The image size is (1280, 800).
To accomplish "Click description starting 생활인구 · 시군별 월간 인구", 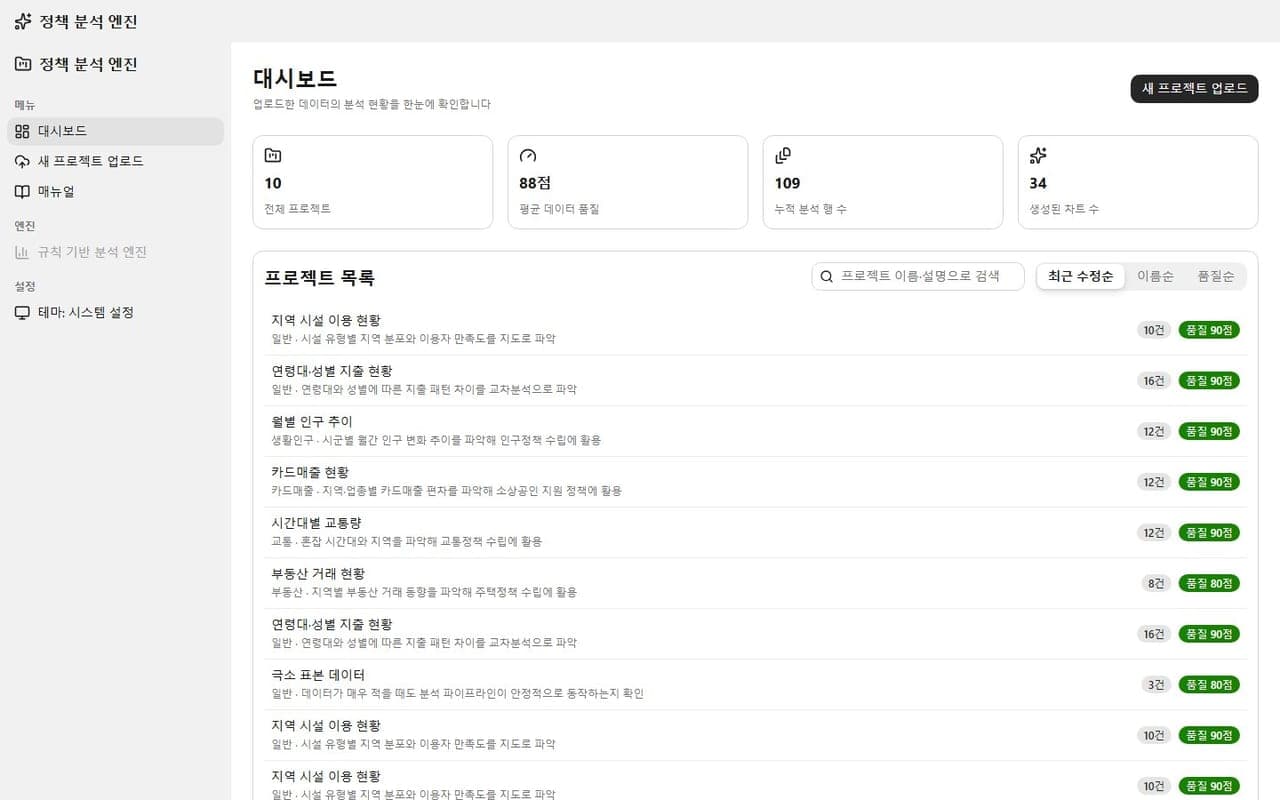I will coord(436,440).
